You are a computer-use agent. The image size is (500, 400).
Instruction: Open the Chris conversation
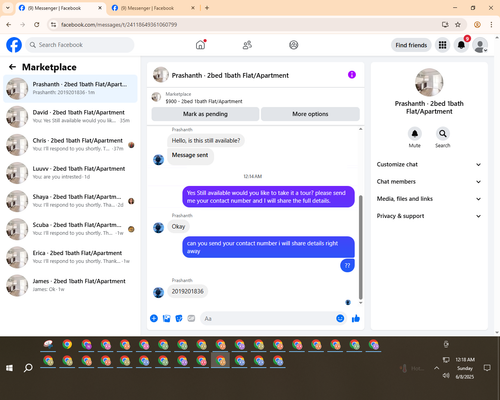click(x=70, y=145)
